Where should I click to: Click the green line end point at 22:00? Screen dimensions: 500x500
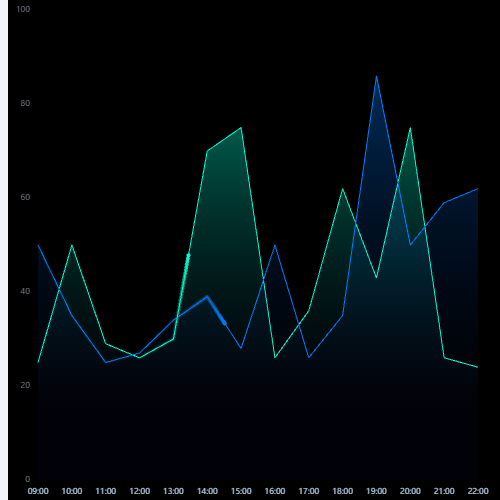478,367
